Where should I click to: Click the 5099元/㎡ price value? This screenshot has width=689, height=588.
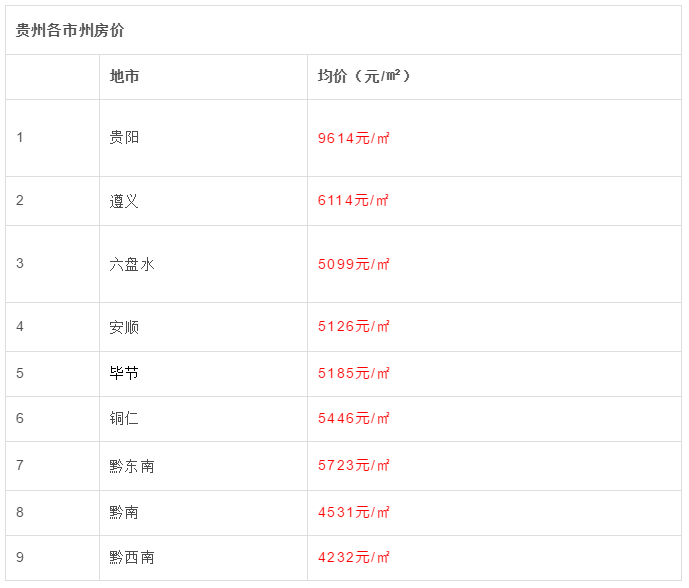(x=353, y=264)
